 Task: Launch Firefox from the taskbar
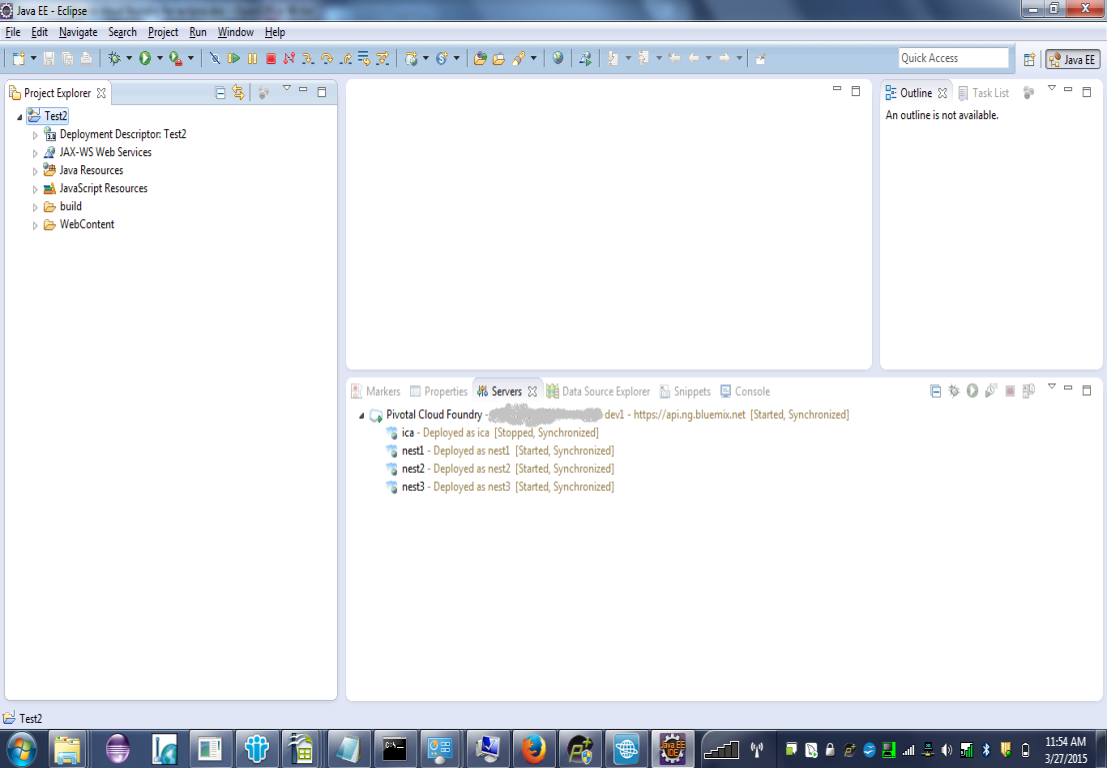[533, 747]
